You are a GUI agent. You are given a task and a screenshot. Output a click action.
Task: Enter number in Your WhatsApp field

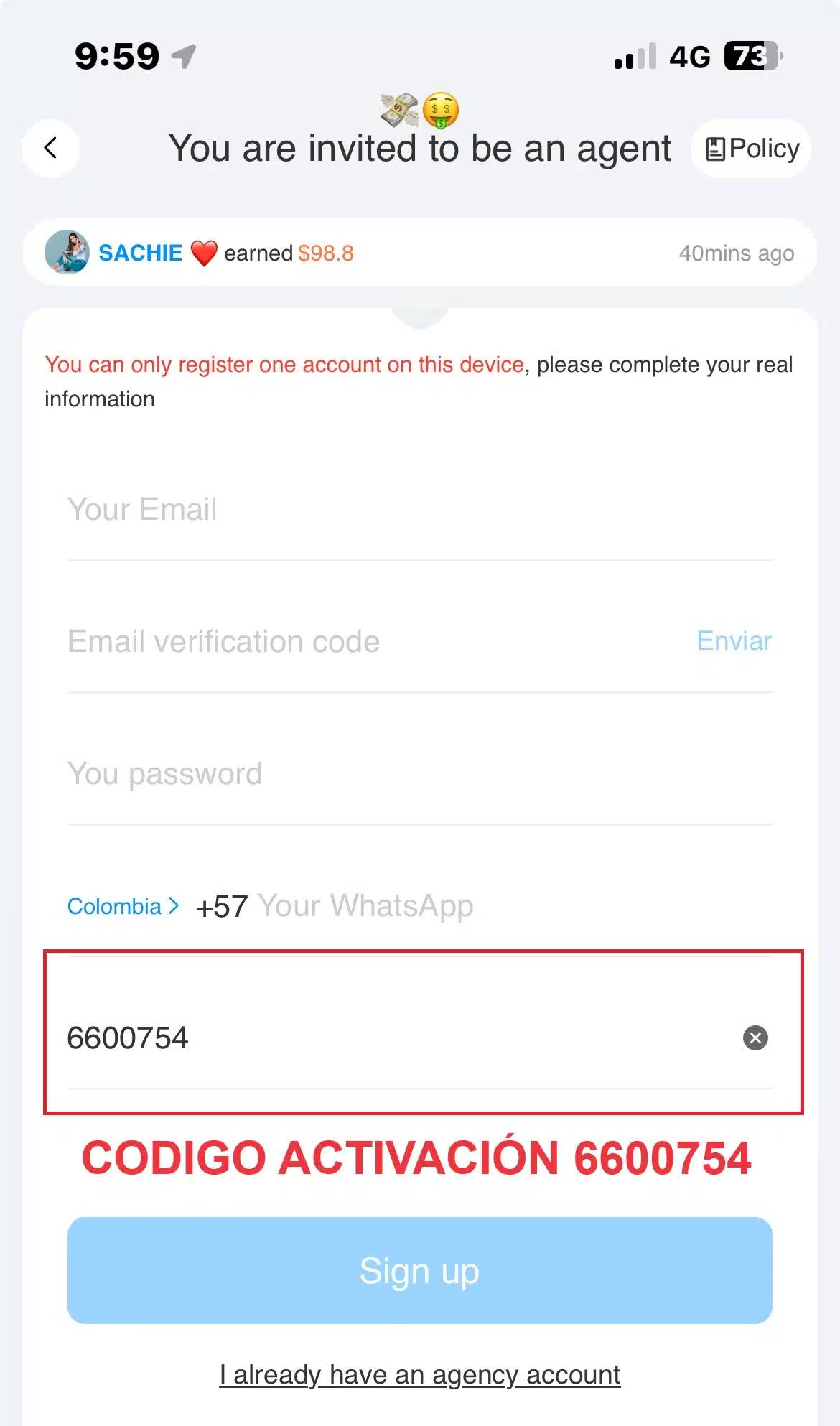pyautogui.click(x=503, y=906)
